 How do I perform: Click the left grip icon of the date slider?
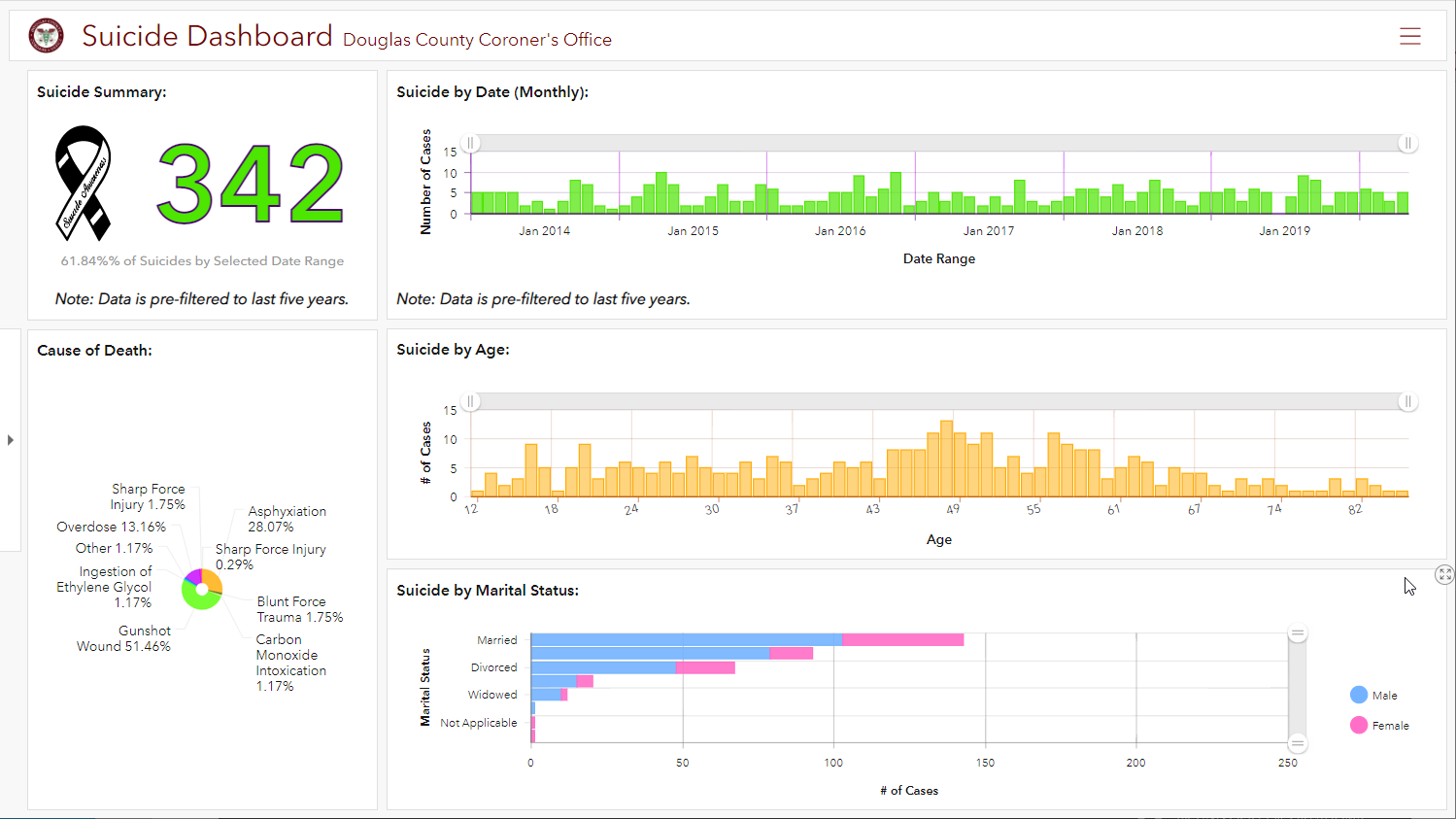tap(469, 143)
